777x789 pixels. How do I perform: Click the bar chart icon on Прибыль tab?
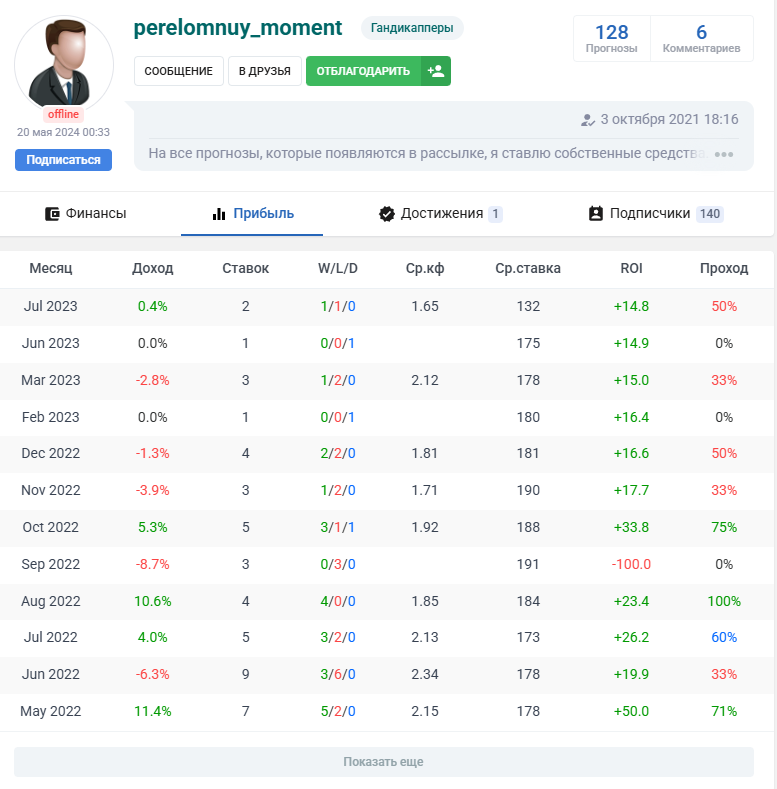pos(219,213)
